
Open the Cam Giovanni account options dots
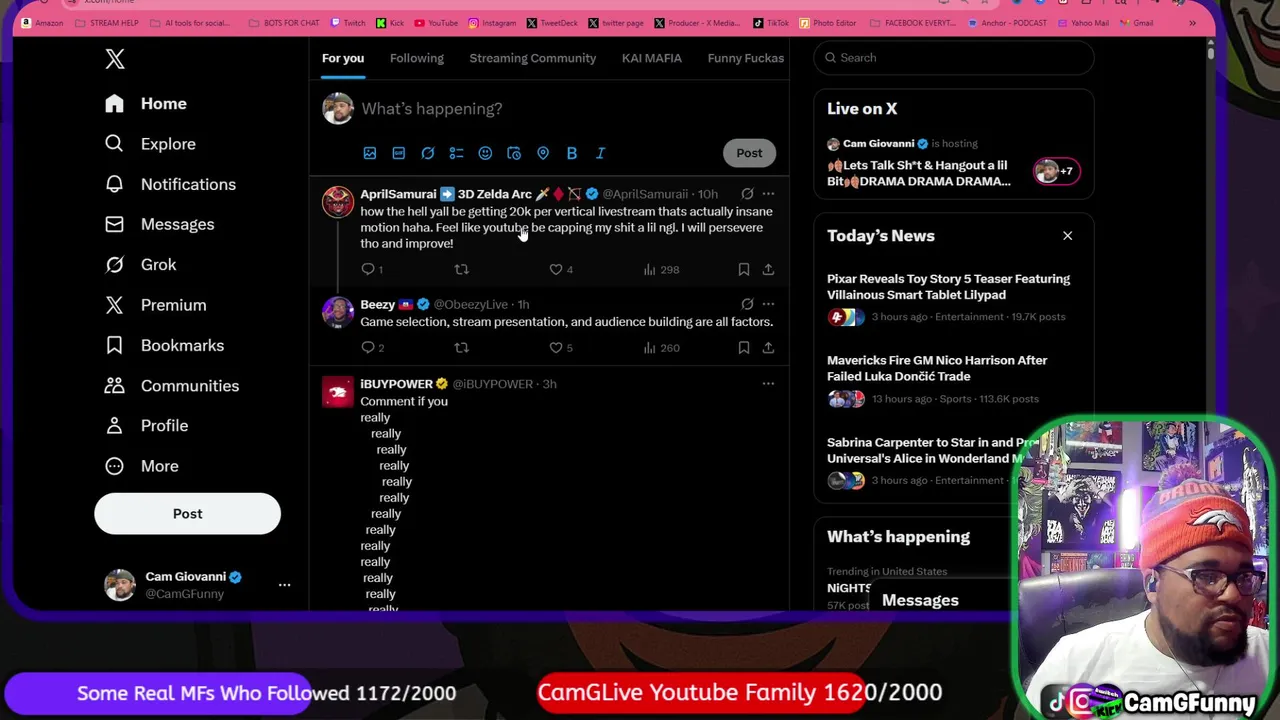pos(284,585)
